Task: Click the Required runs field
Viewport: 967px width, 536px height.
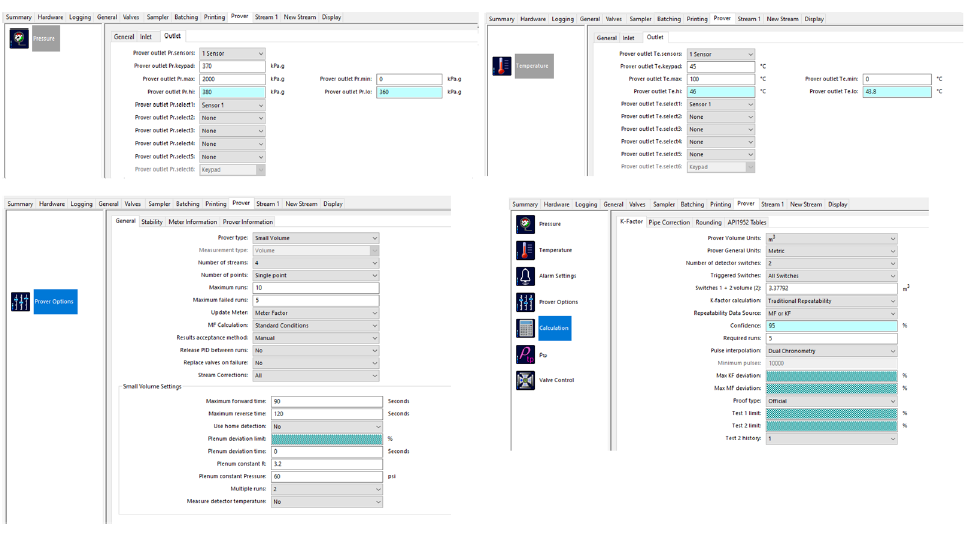Action: coord(831,339)
